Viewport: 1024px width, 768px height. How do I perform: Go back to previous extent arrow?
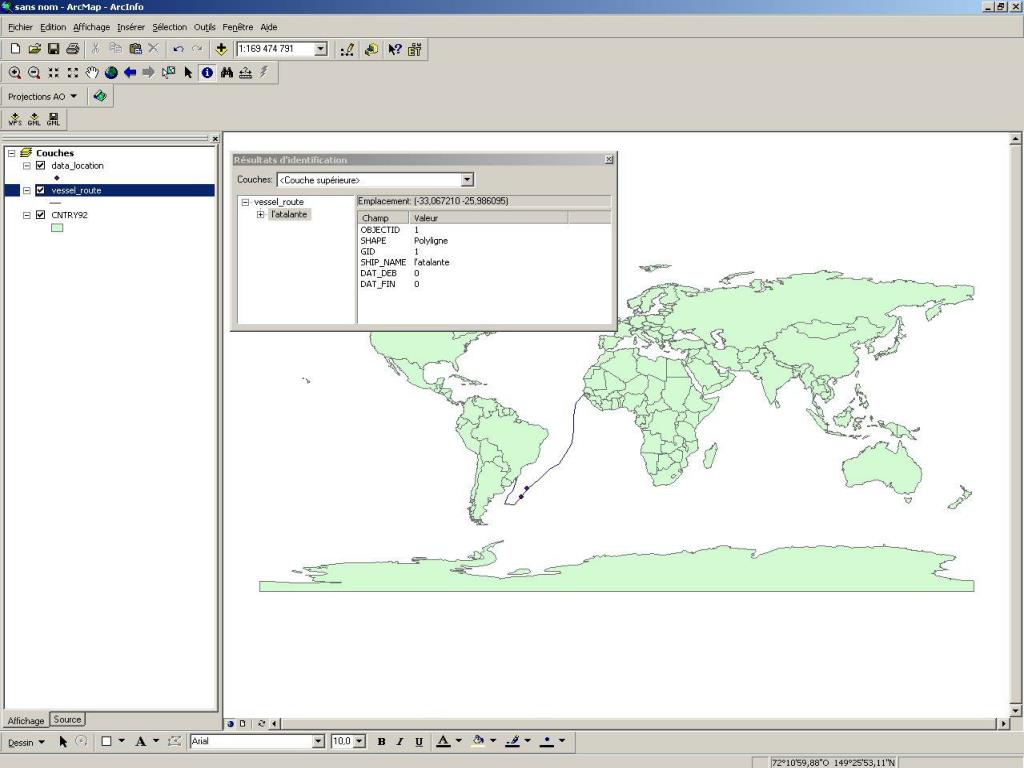click(130, 72)
